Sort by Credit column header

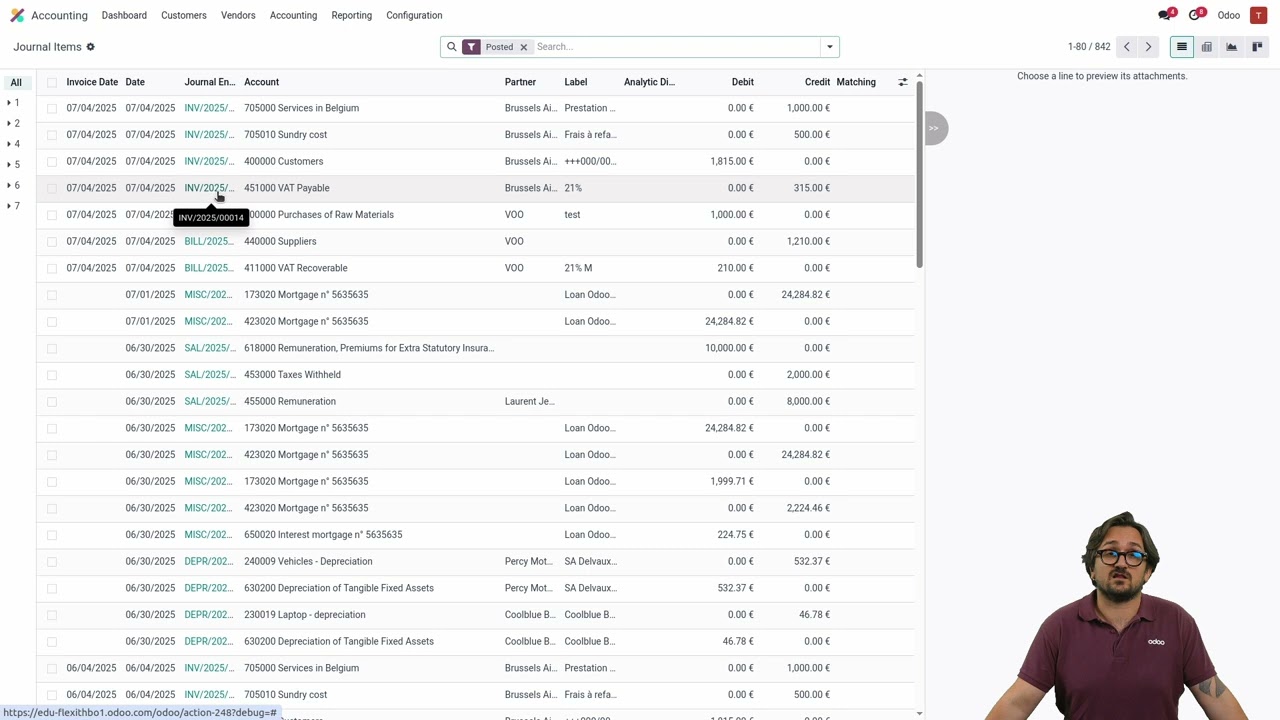click(x=817, y=82)
